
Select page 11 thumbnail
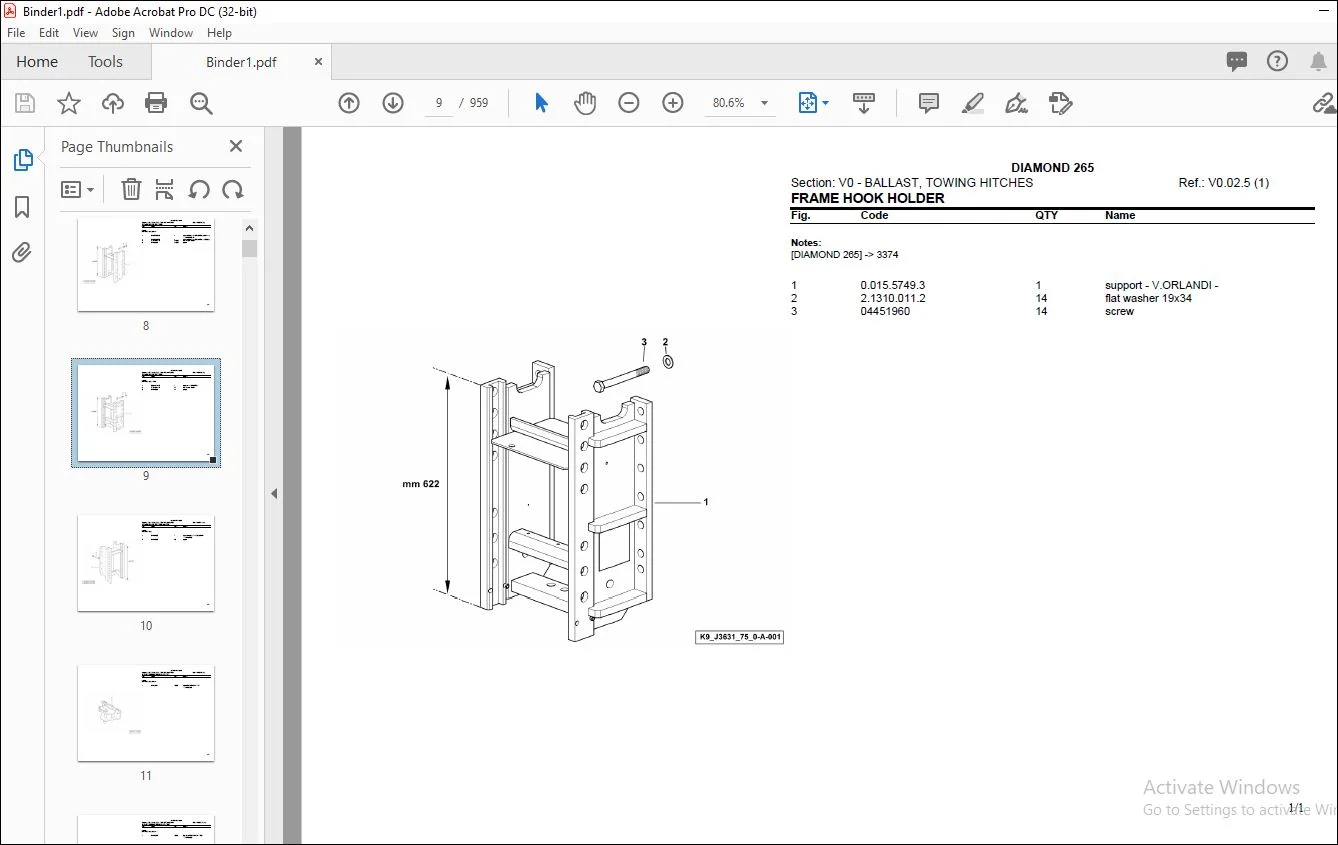click(x=146, y=713)
